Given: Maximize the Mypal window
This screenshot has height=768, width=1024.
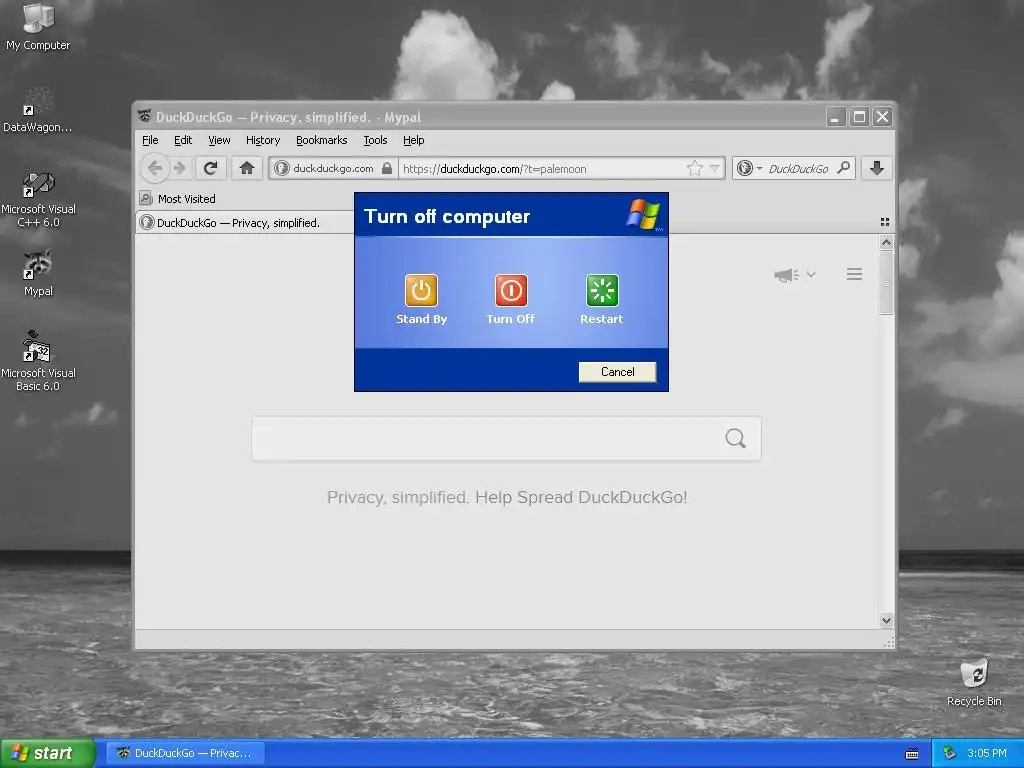Looking at the screenshot, I should point(859,117).
